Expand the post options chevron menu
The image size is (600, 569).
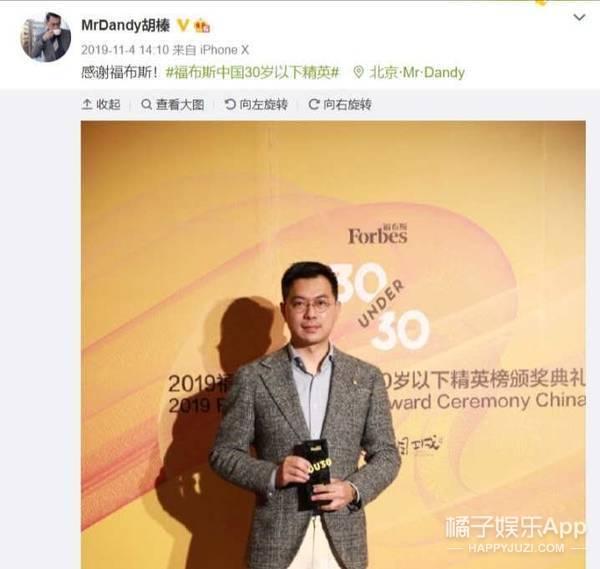(x=579, y=17)
